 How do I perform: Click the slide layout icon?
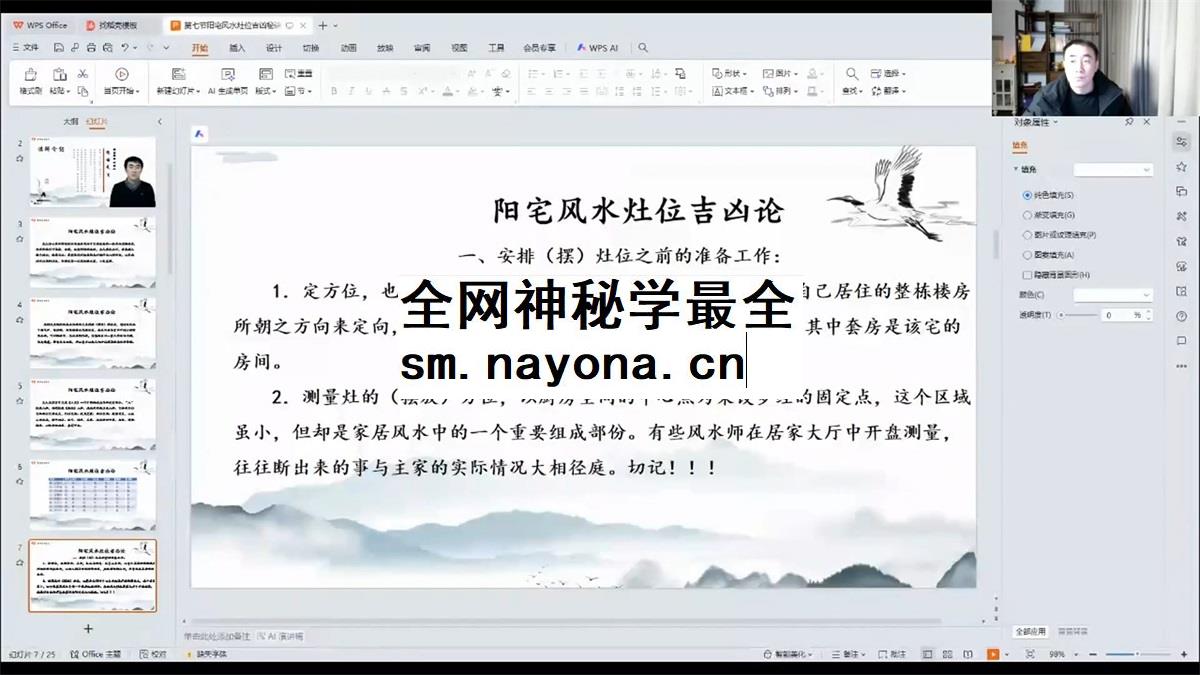(265, 74)
